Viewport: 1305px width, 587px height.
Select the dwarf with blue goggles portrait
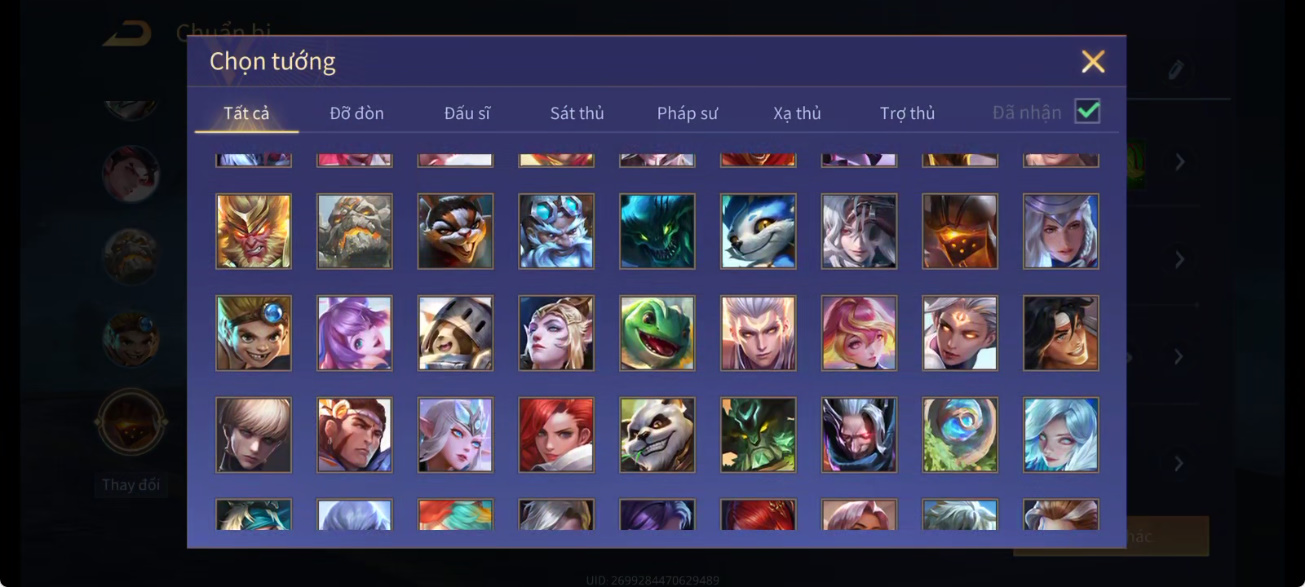click(x=556, y=231)
